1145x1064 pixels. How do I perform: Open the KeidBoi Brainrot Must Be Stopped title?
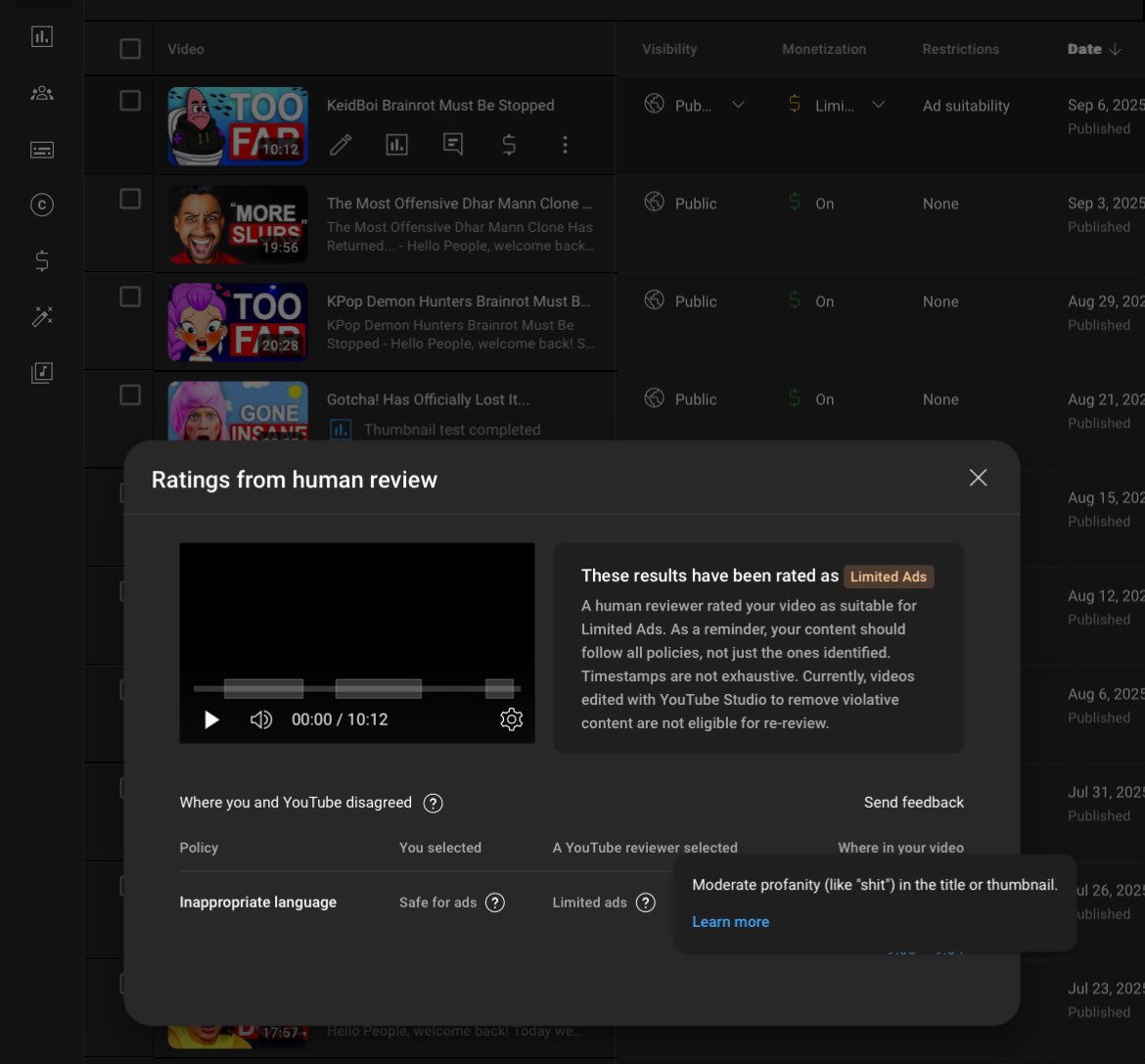click(440, 105)
